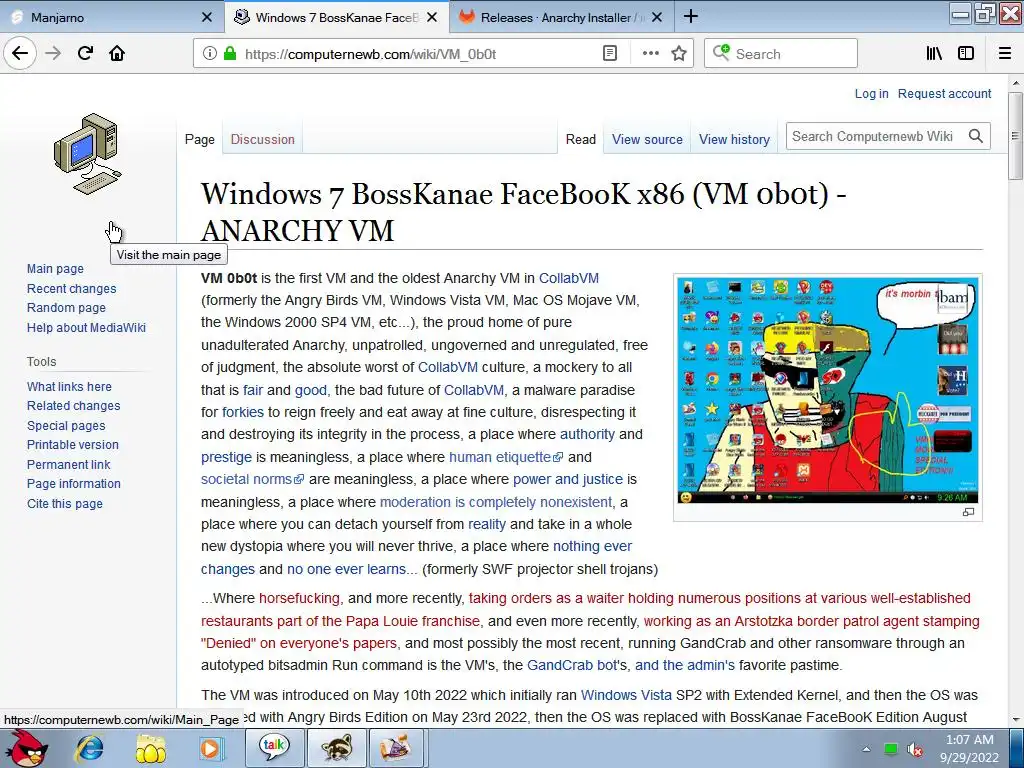Click the muted volume tray icon

coord(915,750)
